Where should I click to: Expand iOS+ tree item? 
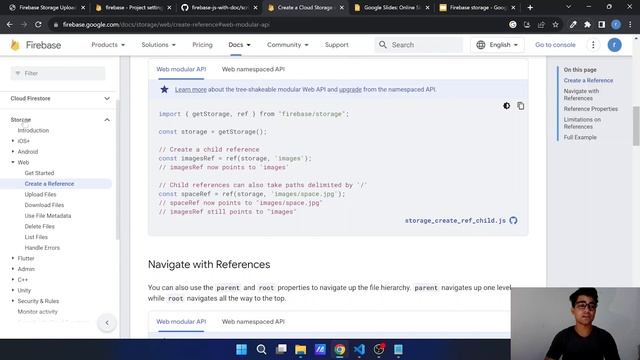[x=13, y=141]
